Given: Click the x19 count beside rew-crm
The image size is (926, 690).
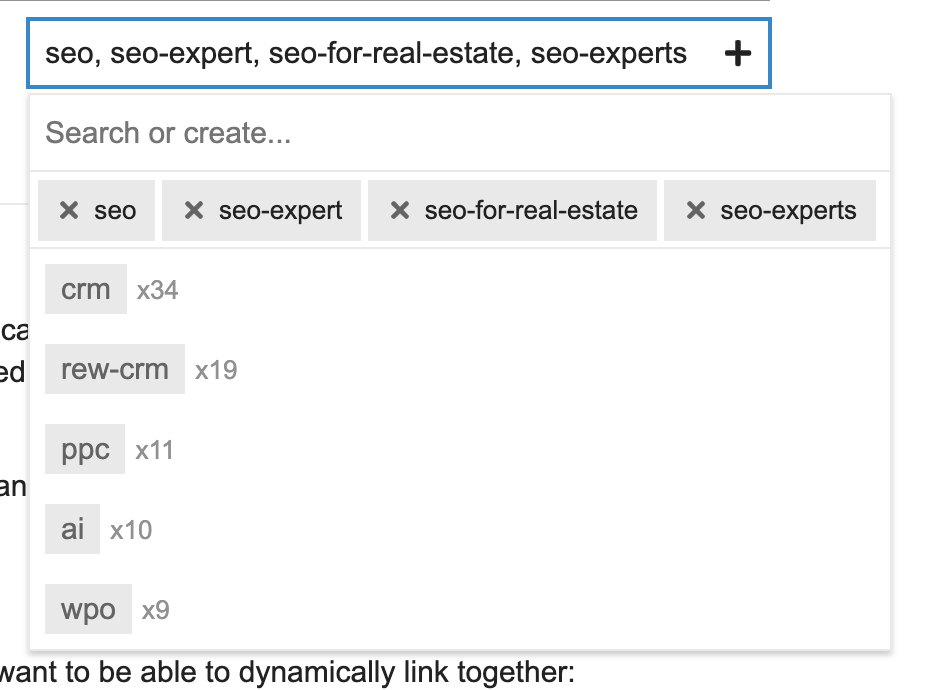Looking at the screenshot, I should click(x=216, y=371).
